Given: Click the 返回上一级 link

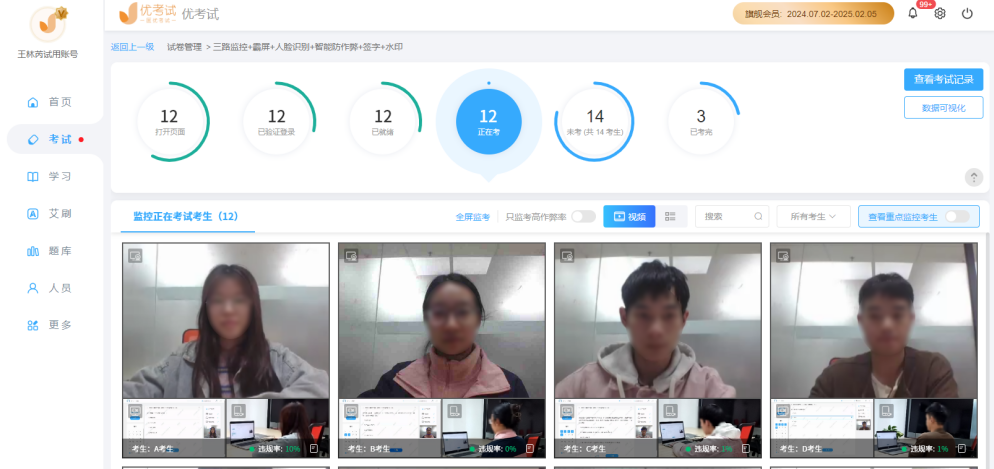Looking at the screenshot, I should coord(132,47).
